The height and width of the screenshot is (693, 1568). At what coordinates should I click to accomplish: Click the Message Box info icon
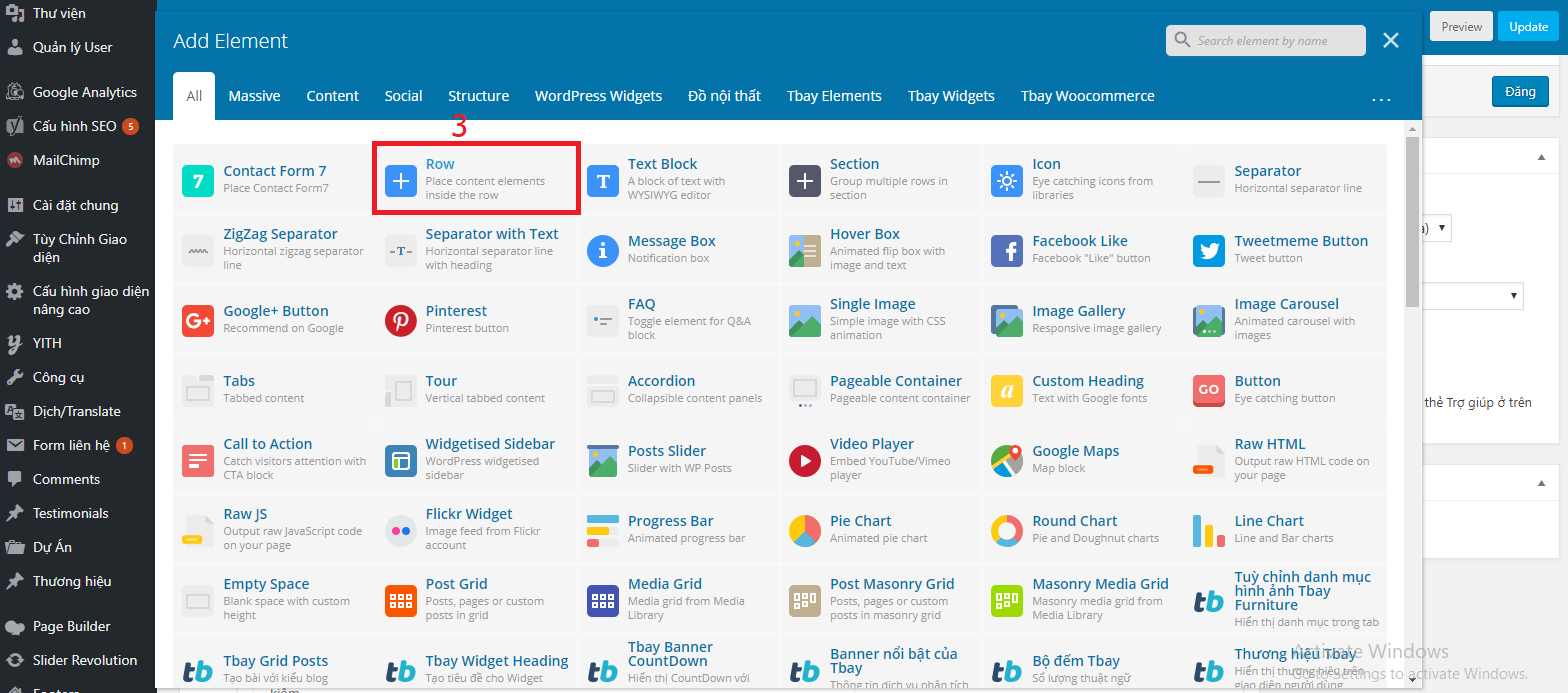pos(603,251)
